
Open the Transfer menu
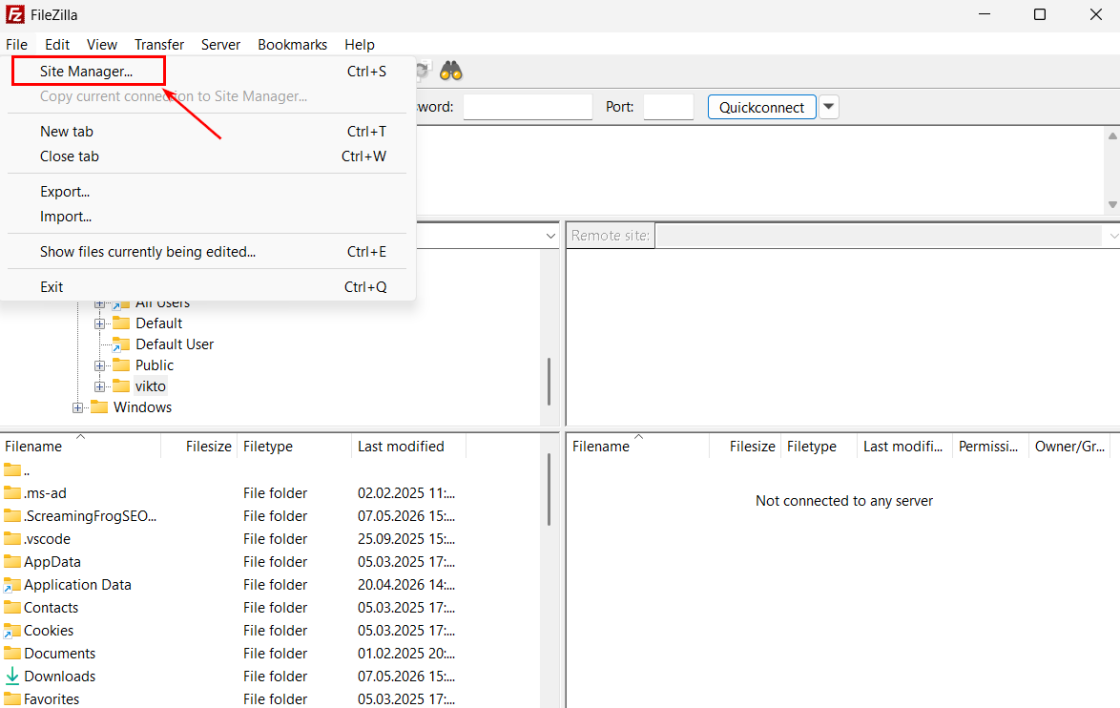coord(159,44)
